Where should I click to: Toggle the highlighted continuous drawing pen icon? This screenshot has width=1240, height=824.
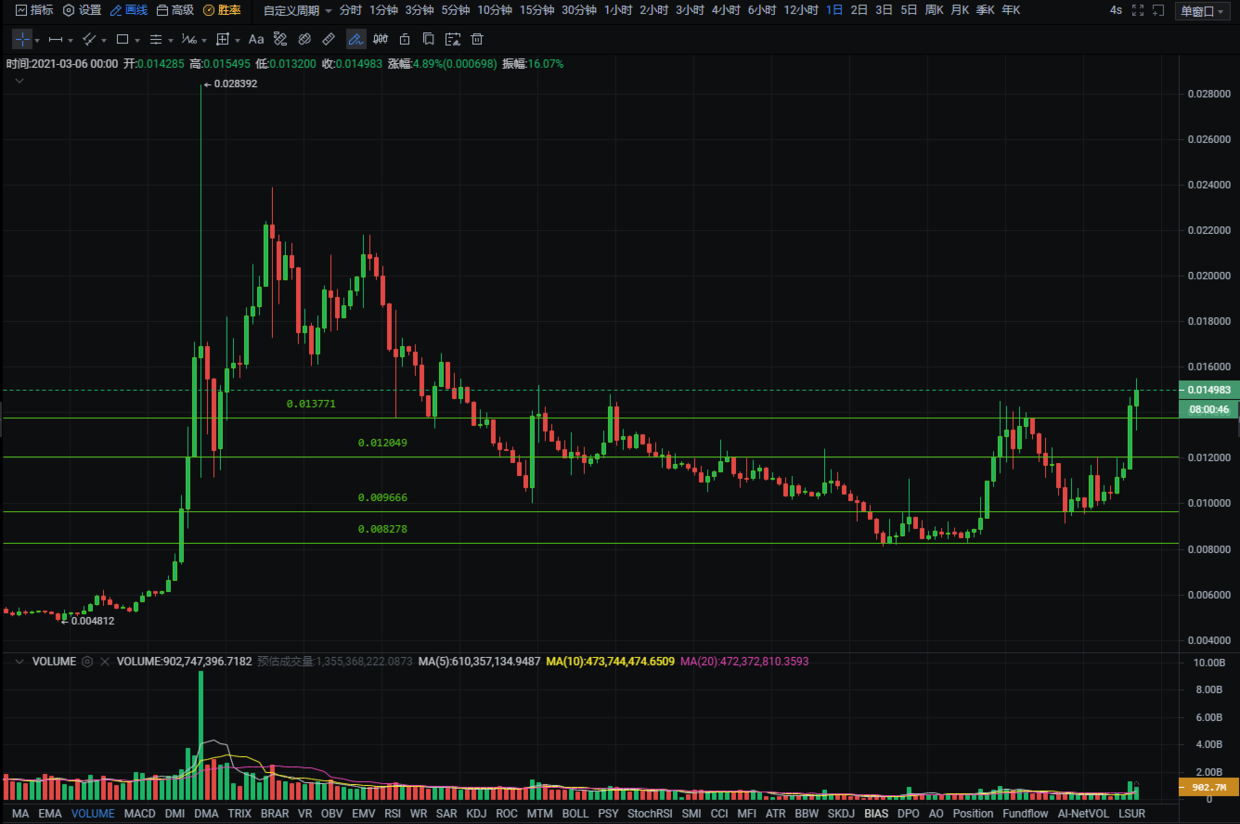(355, 39)
